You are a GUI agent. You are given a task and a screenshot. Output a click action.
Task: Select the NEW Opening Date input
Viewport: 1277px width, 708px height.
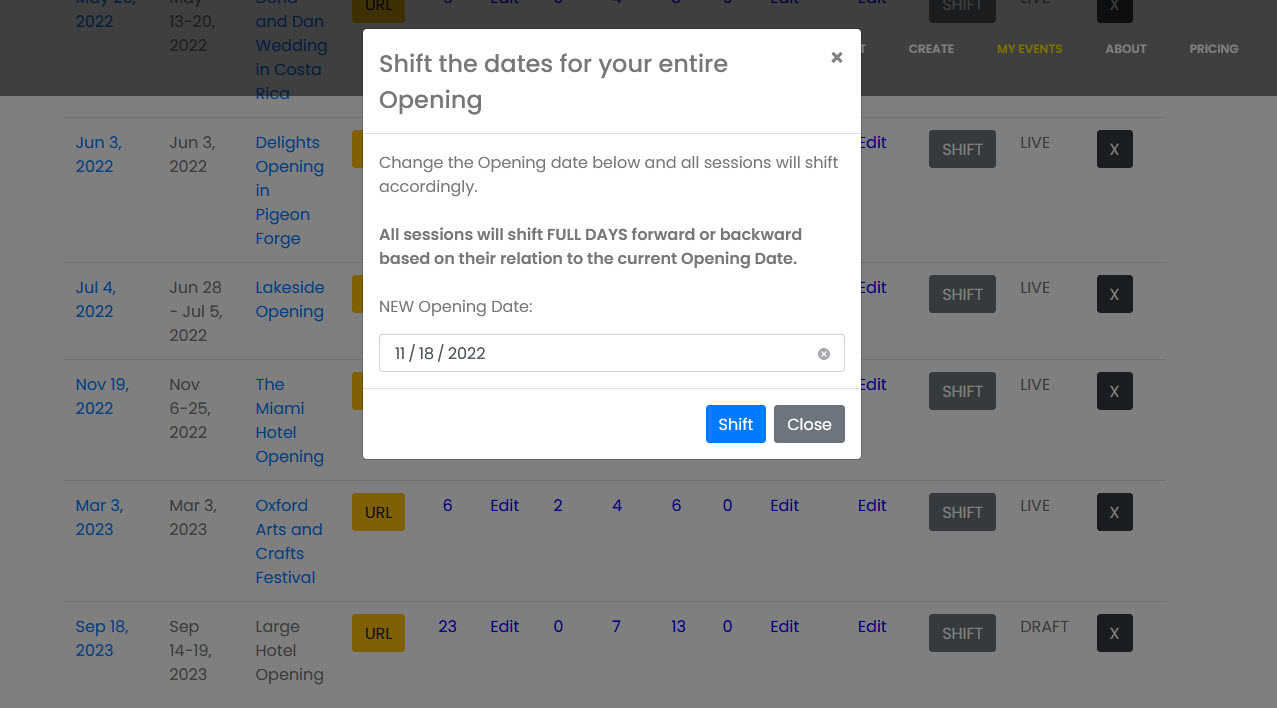tap(611, 353)
